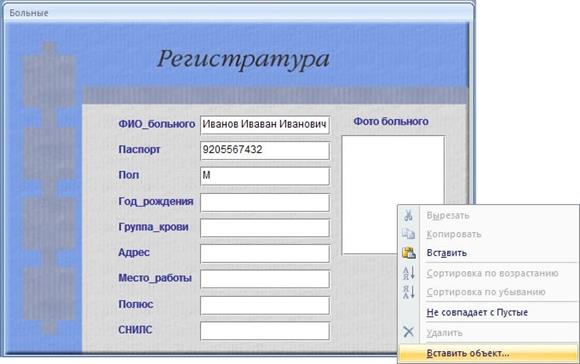
Task: Focus the ФИО_больного input field
Action: point(265,125)
